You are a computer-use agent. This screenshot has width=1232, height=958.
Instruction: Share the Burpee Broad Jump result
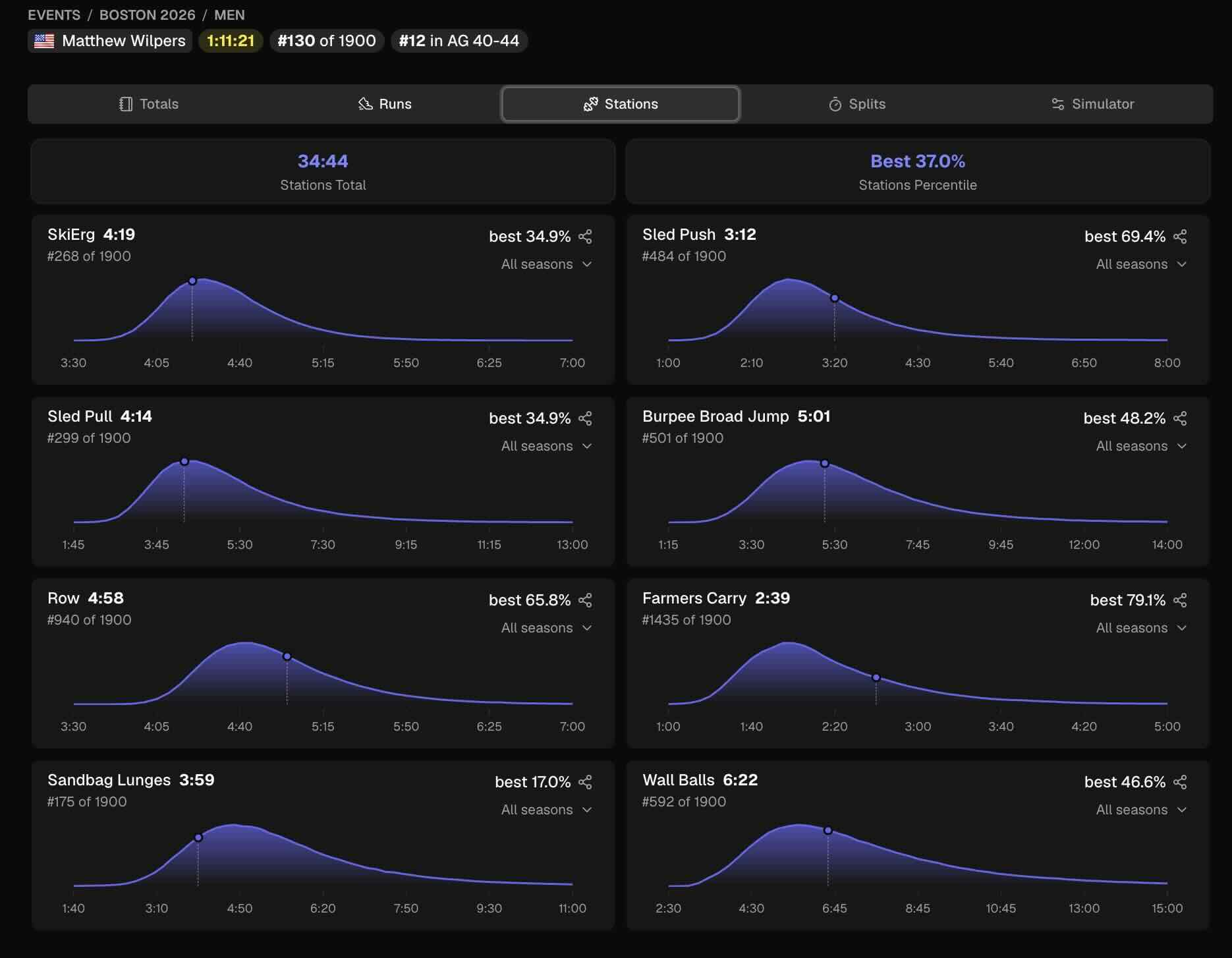click(x=1180, y=418)
